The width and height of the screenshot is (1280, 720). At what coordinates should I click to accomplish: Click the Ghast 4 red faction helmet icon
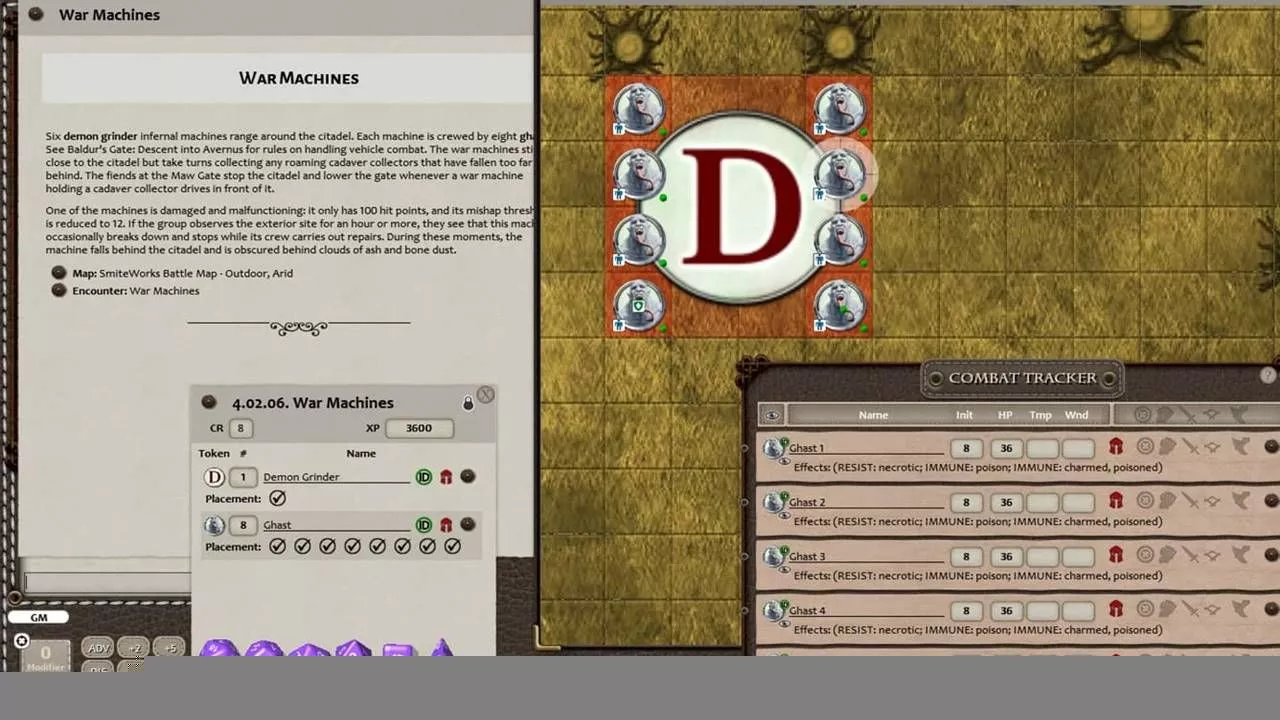[x=1116, y=608]
